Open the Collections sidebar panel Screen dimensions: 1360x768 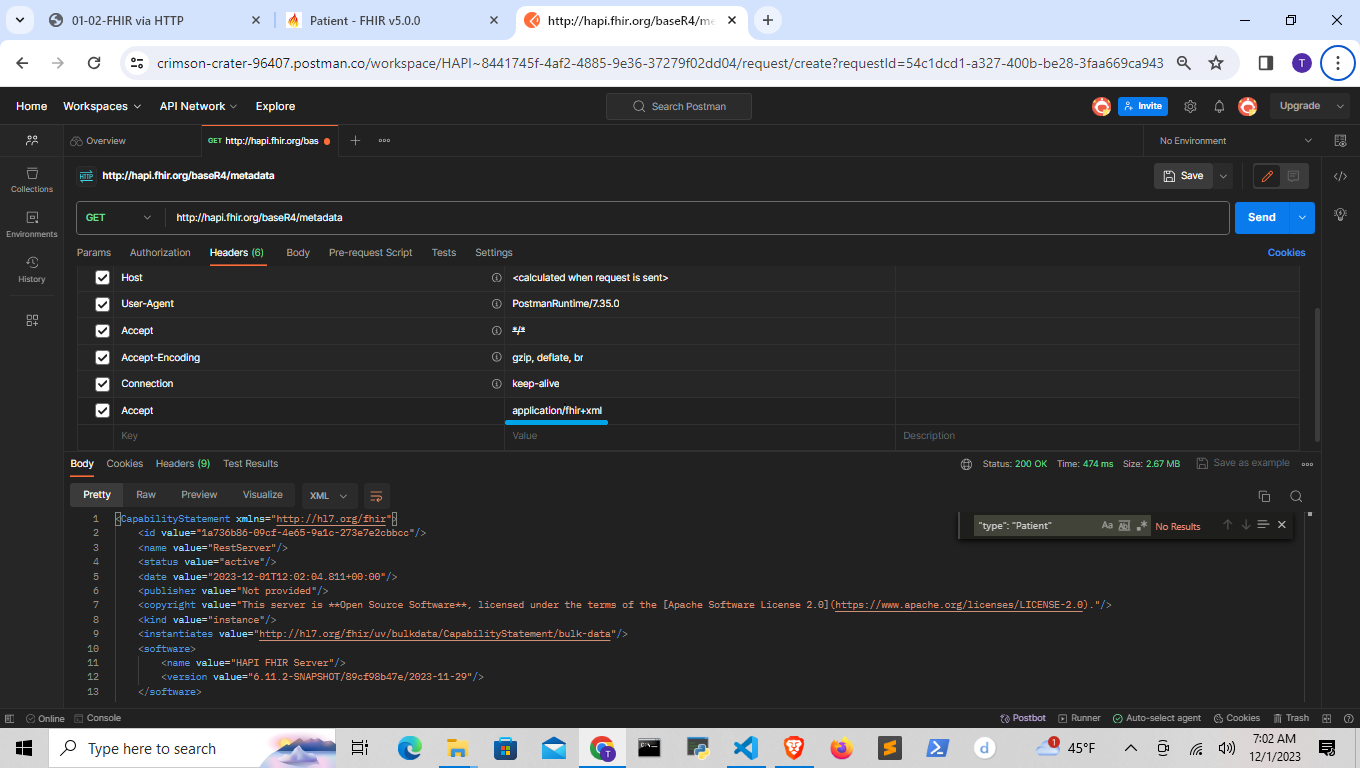coord(32,180)
